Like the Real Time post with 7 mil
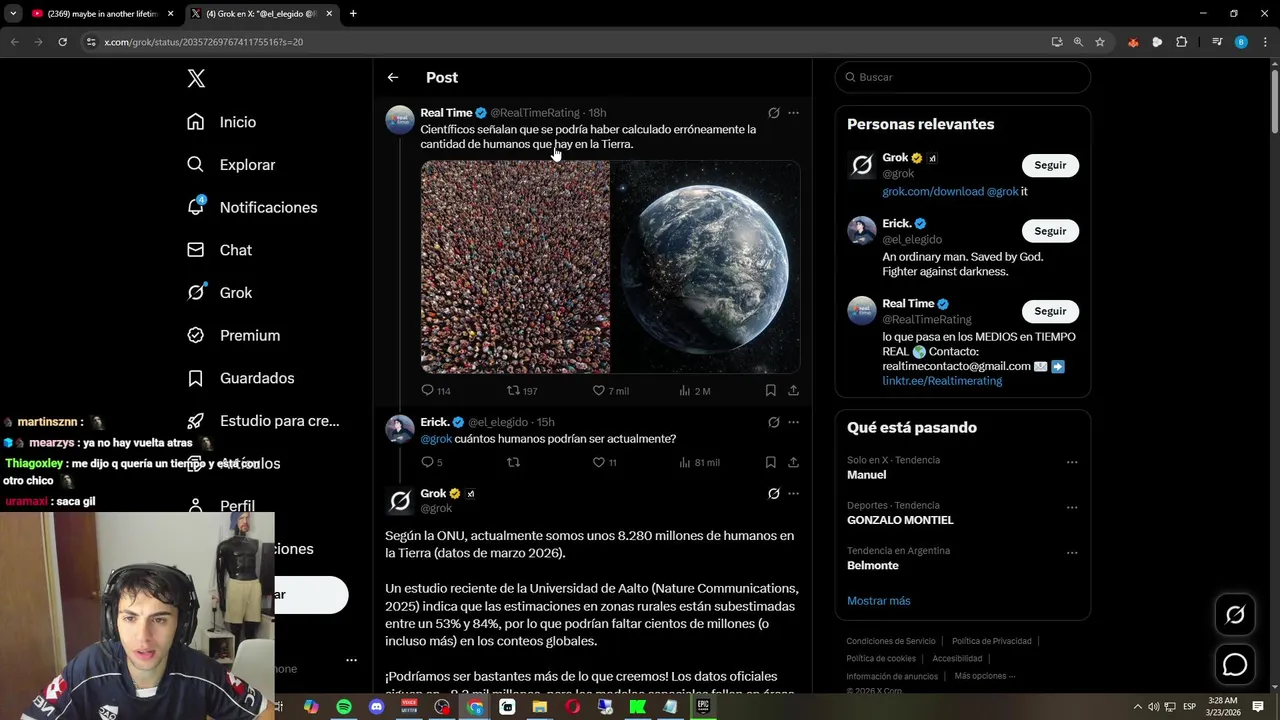 (610, 390)
